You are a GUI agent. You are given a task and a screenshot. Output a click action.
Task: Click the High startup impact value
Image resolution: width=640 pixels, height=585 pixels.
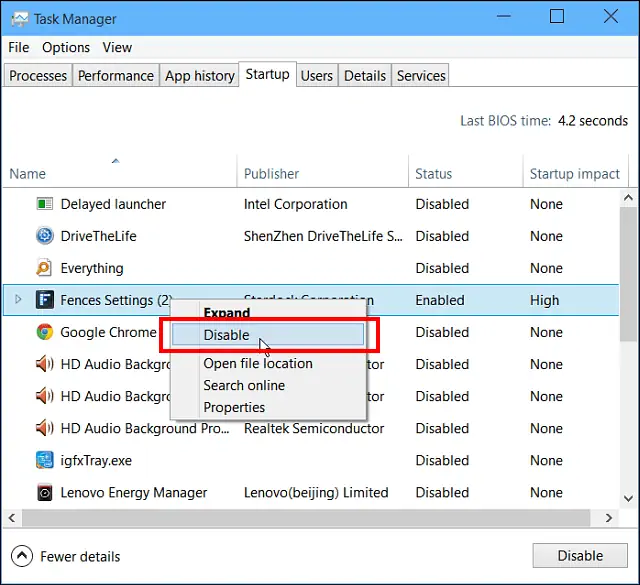[544, 300]
